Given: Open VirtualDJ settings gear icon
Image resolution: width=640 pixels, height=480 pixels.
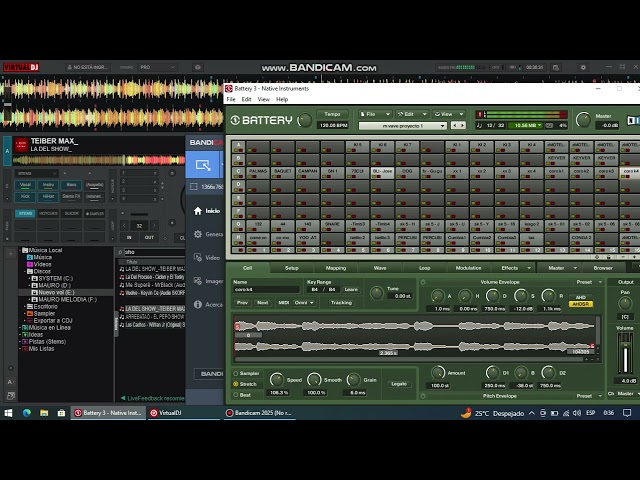Looking at the screenshot, I should [583, 67].
